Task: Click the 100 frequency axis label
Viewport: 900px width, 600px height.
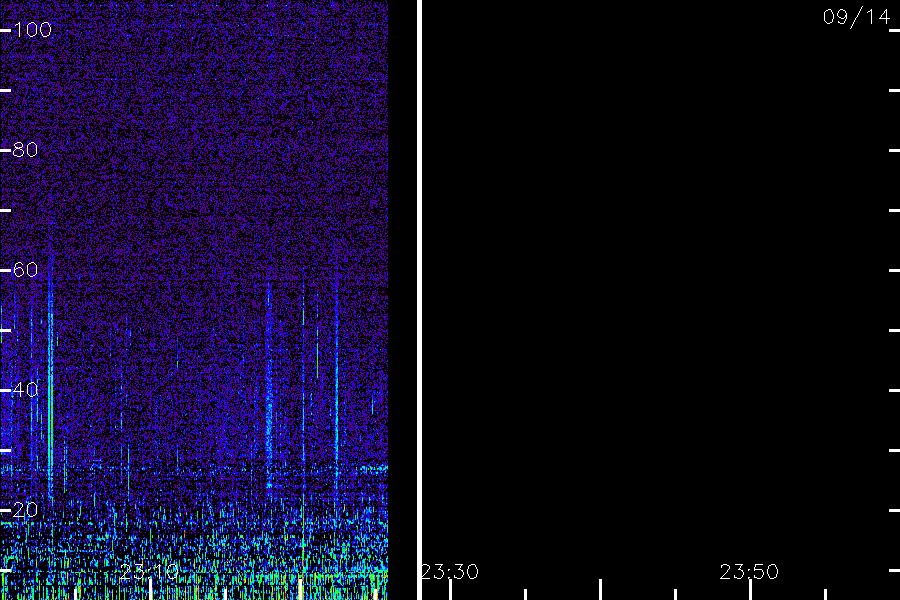Action: coord(32,30)
